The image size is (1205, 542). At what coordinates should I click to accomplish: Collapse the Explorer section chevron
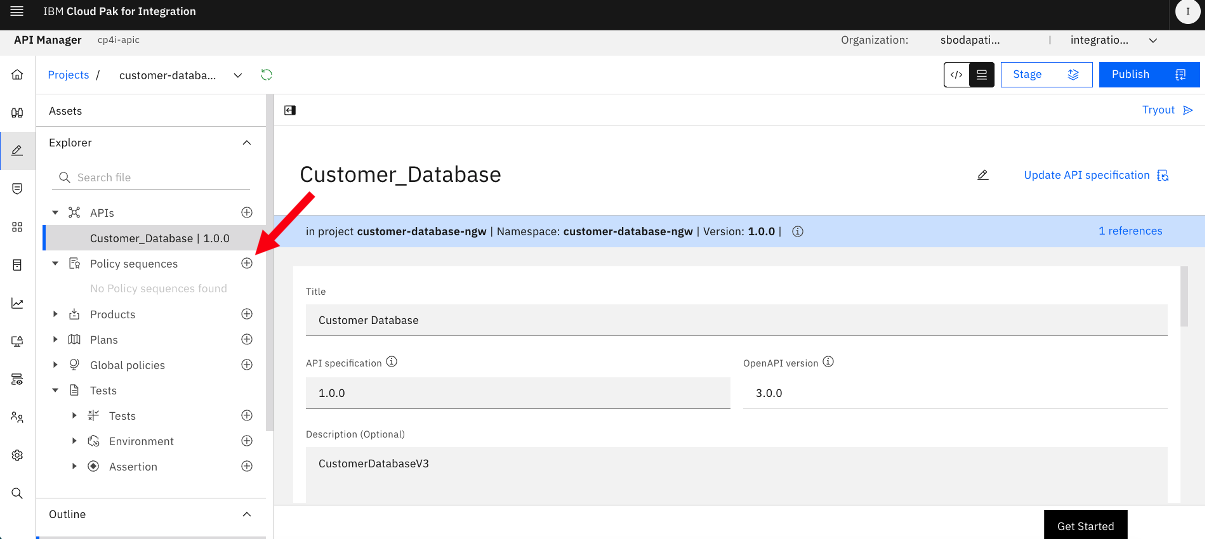point(247,143)
